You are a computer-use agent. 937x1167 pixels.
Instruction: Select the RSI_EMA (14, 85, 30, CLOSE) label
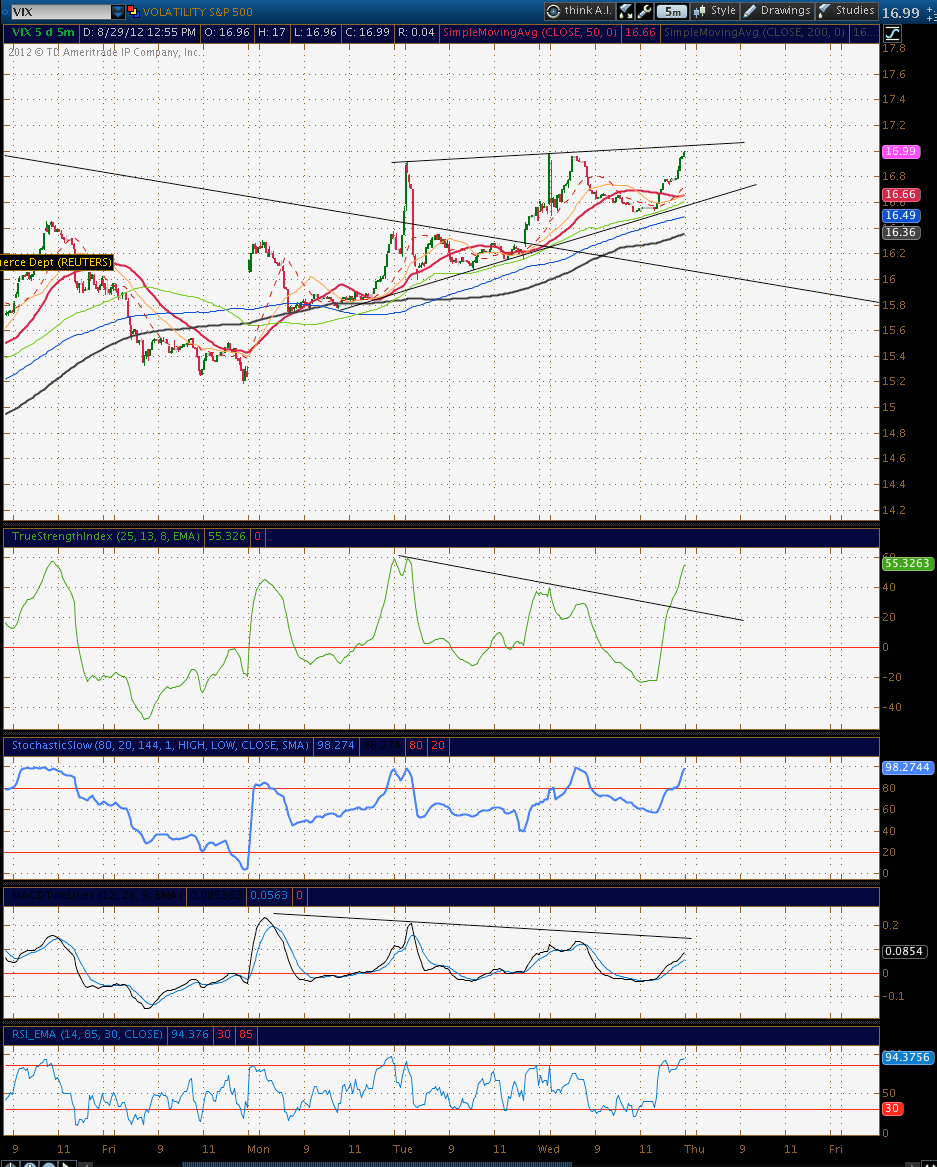click(x=87, y=1034)
